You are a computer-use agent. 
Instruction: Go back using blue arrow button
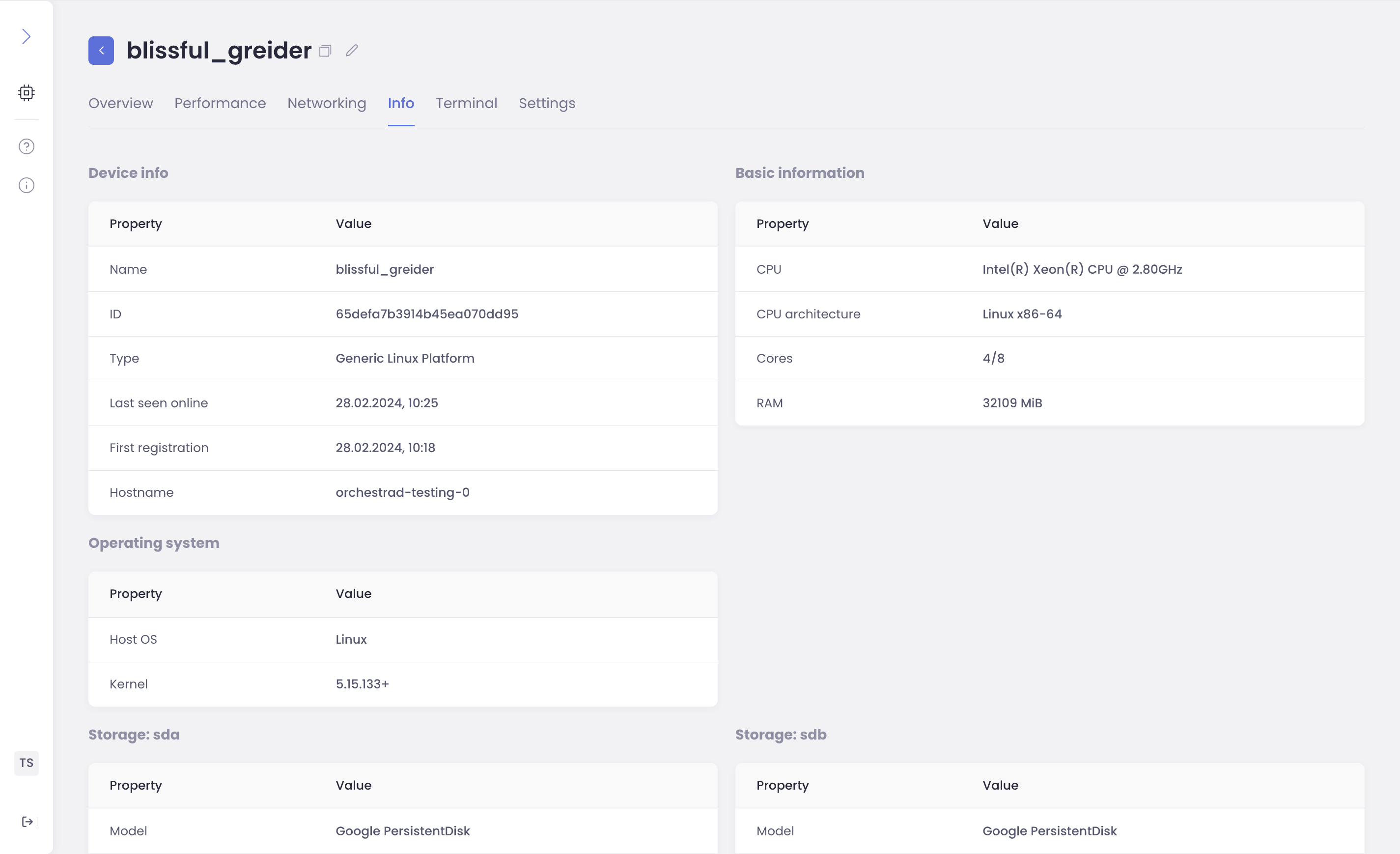click(101, 51)
